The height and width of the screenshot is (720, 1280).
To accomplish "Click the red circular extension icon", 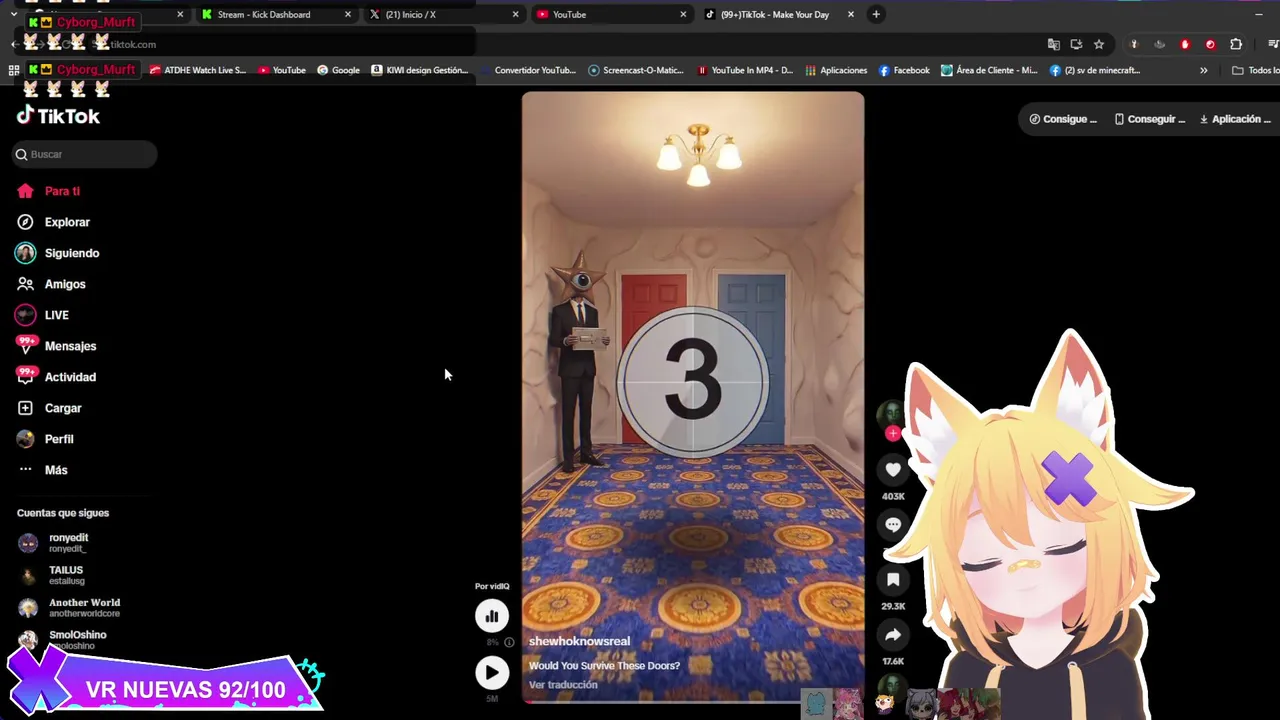I will tap(1210, 44).
